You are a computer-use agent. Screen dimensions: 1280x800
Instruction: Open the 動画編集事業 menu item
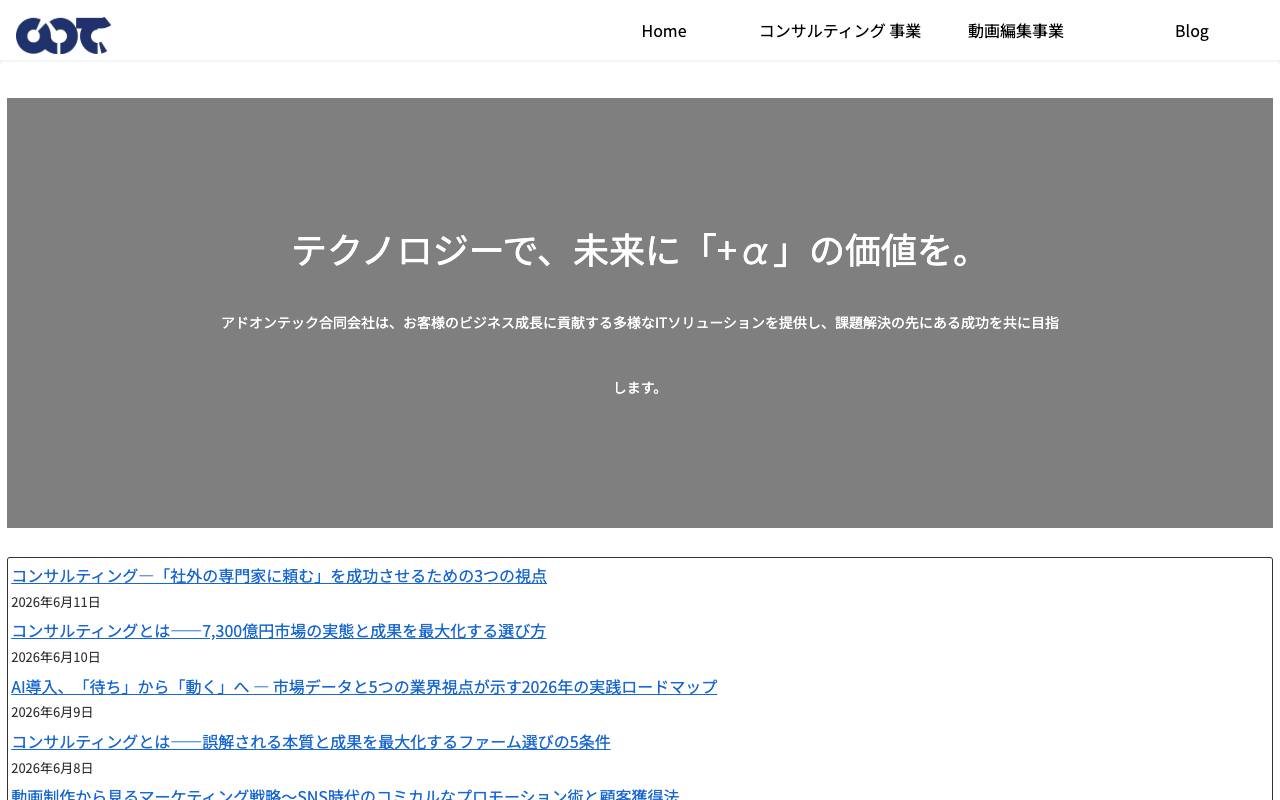[1016, 31]
